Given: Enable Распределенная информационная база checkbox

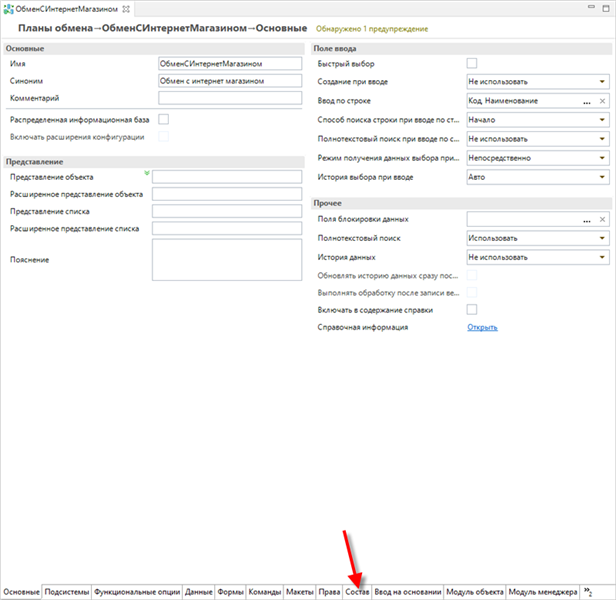Looking at the screenshot, I should pos(164,120).
